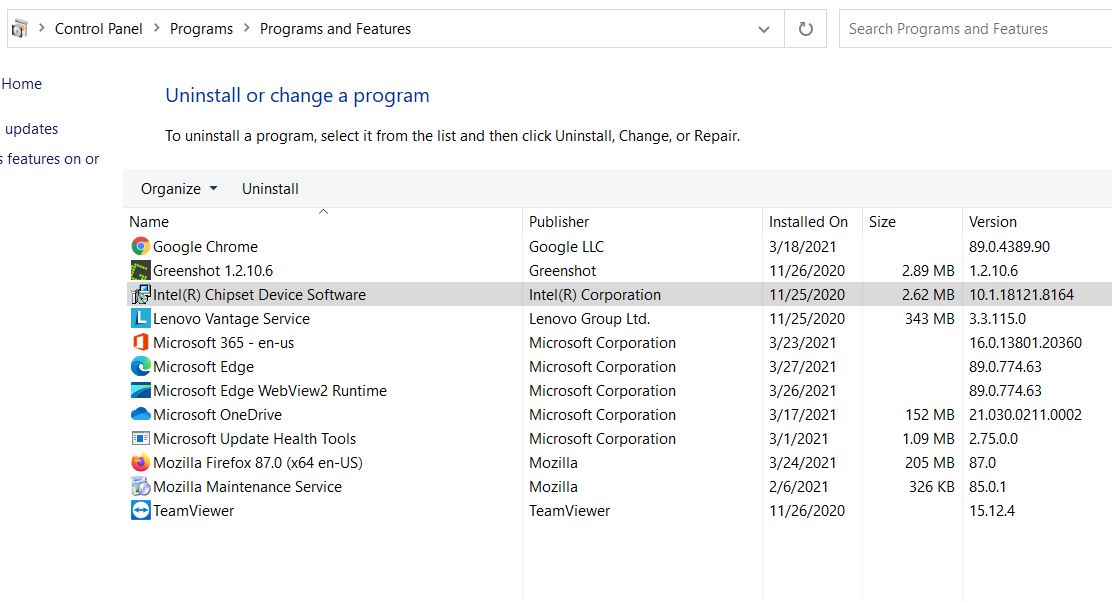Select the TeamViewer program icon
This screenshot has width=1112, height=602.
click(x=140, y=511)
